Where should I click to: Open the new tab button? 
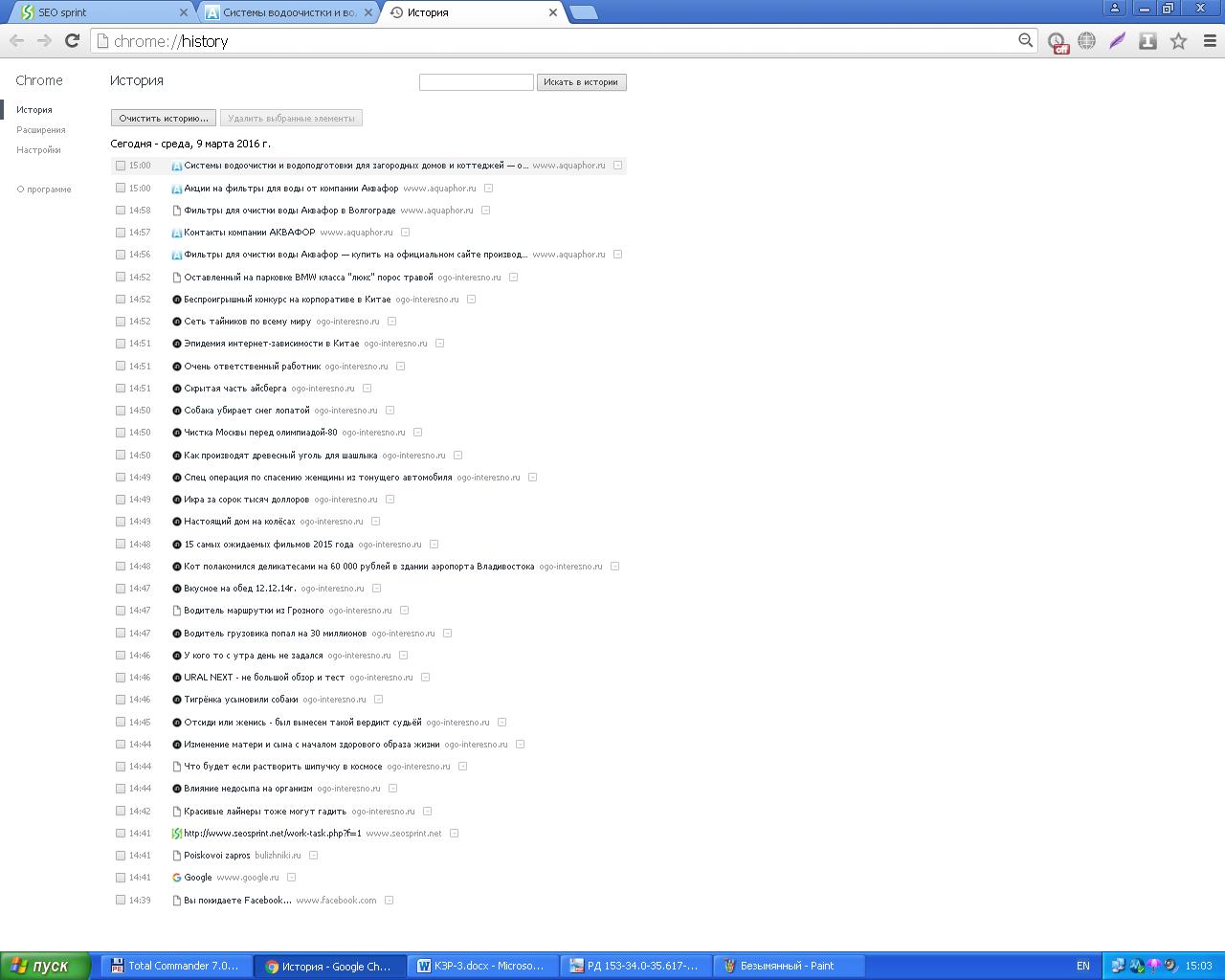click(x=583, y=12)
